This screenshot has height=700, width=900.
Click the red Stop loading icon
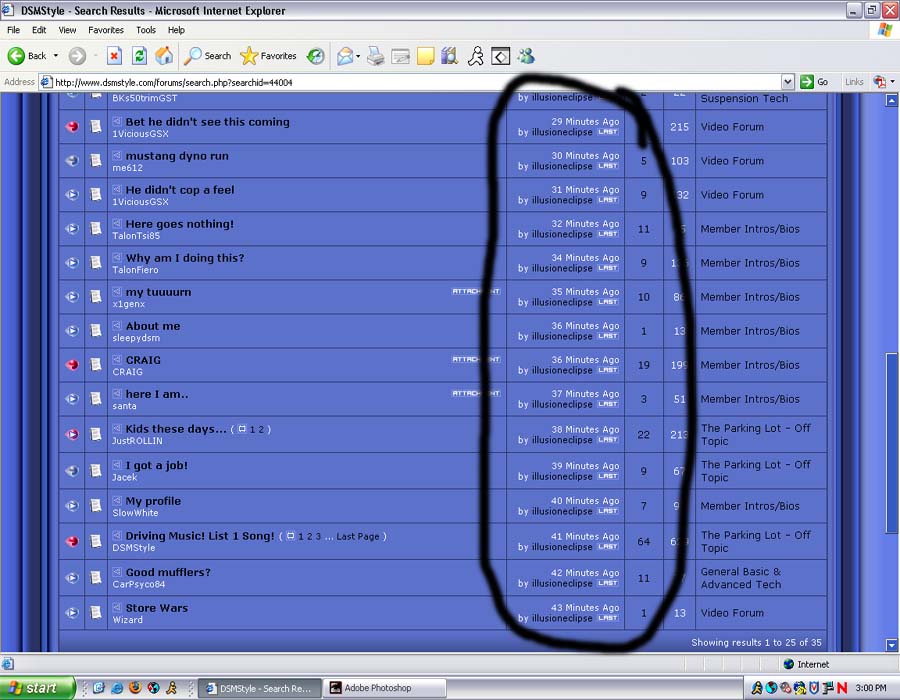pyautogui.click(x=114, y=56)
